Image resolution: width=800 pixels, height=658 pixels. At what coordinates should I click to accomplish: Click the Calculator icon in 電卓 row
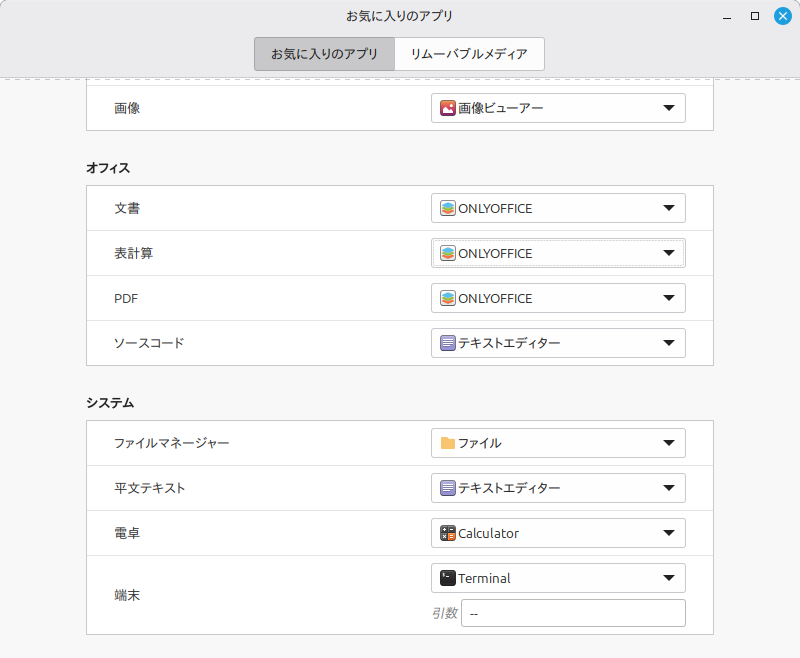448,533
